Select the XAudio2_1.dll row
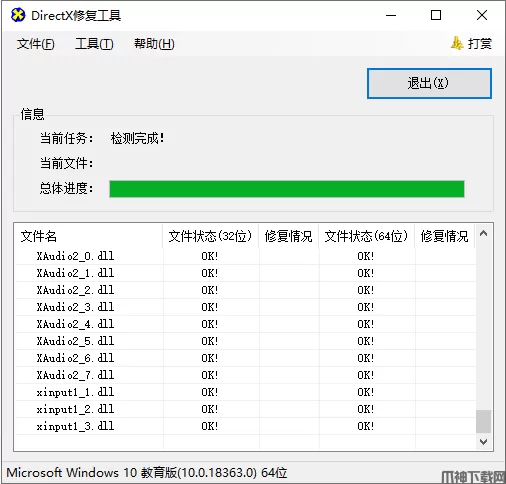The width and height of the screenshot is (506, 484). (245, 273)
